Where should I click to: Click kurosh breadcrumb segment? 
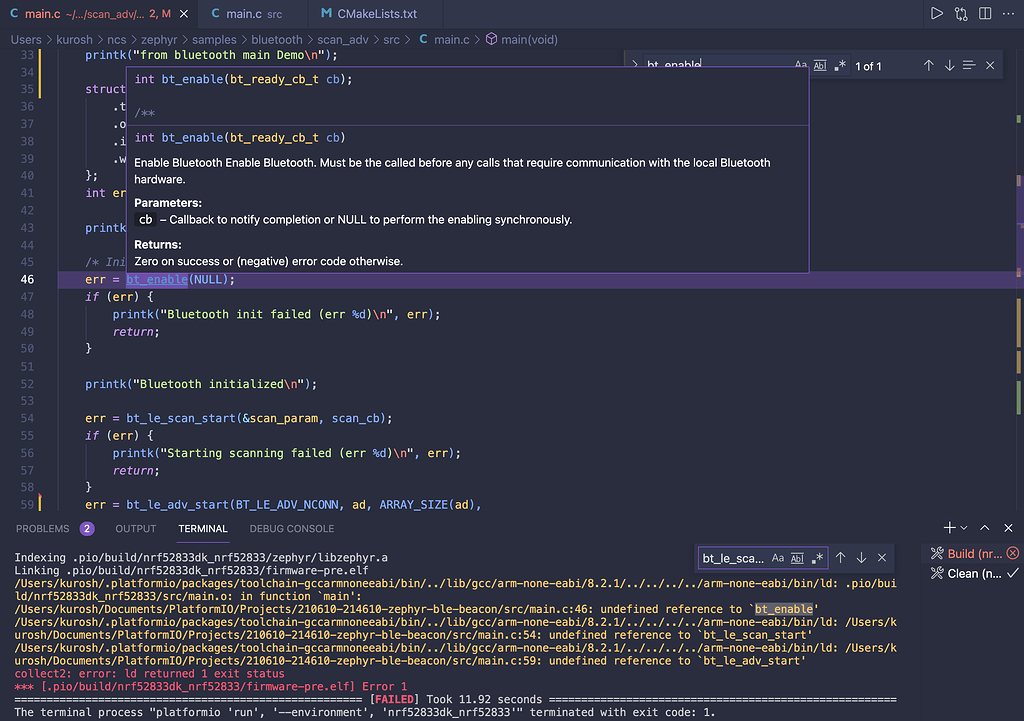click(x=74, y=40)
